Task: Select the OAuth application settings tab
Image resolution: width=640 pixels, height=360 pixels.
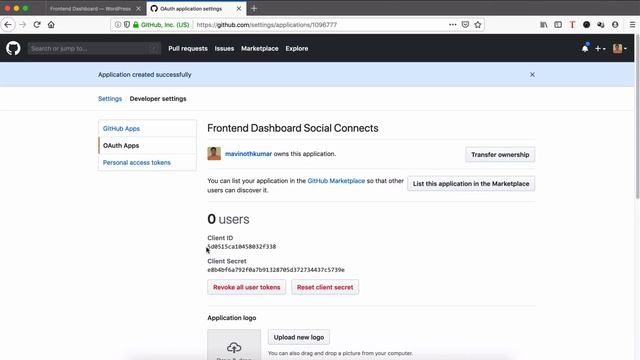Action: point(191,9)
